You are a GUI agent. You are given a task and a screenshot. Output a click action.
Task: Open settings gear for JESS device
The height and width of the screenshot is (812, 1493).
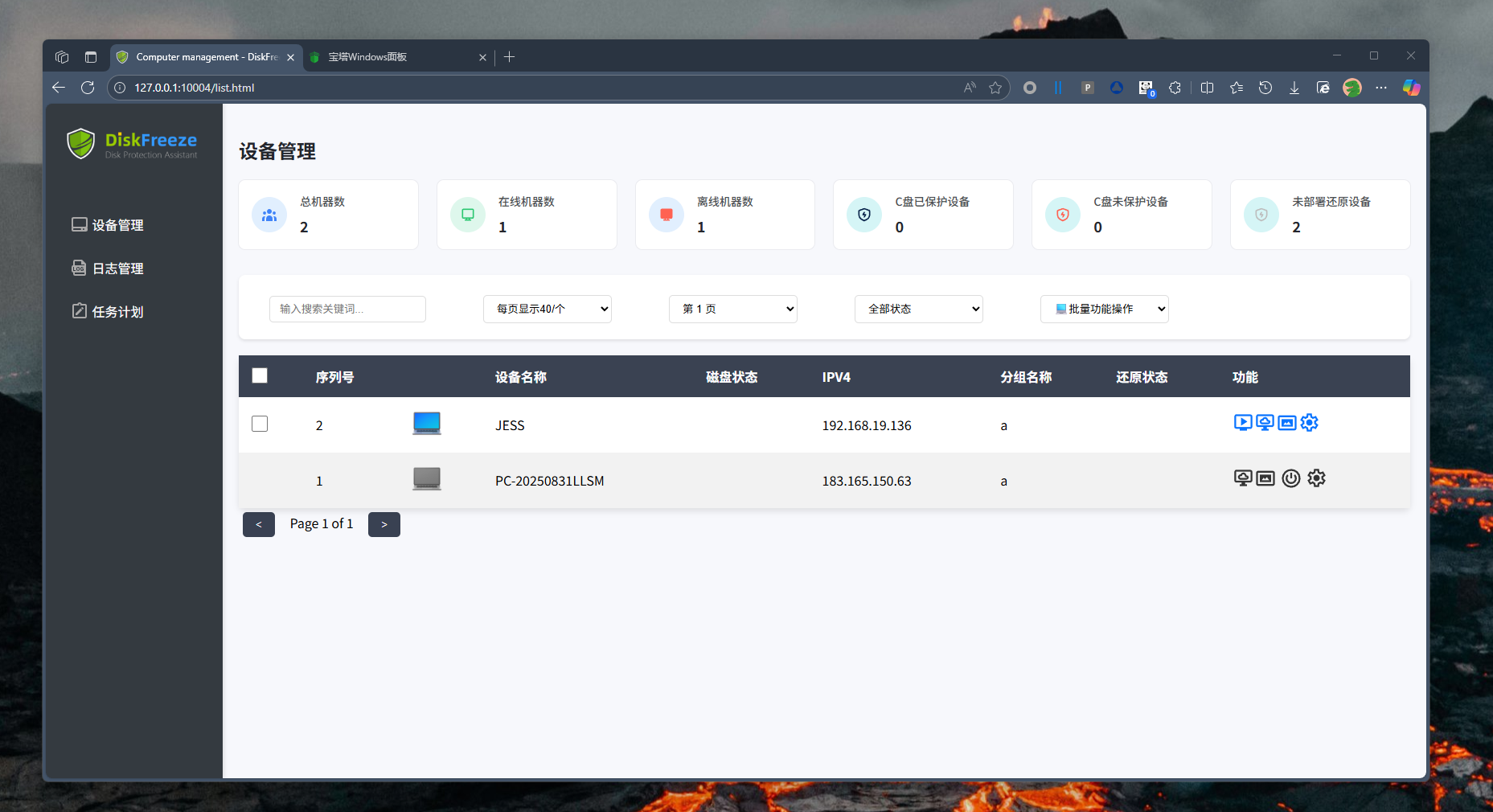[x=1309, y=422]
